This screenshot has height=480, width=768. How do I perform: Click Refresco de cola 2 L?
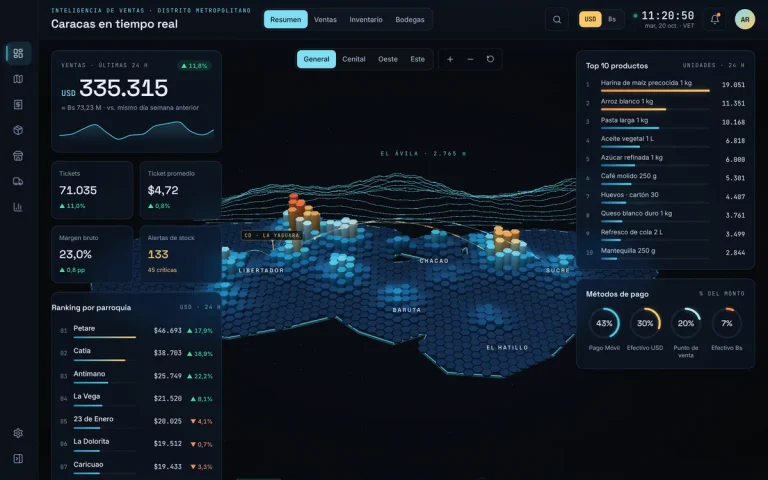665,234
